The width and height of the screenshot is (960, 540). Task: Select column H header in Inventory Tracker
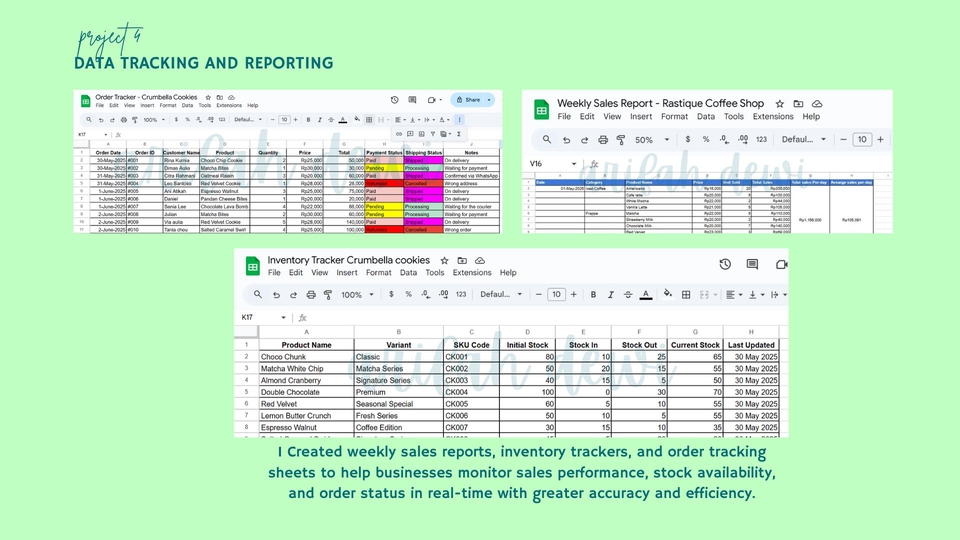751,332
